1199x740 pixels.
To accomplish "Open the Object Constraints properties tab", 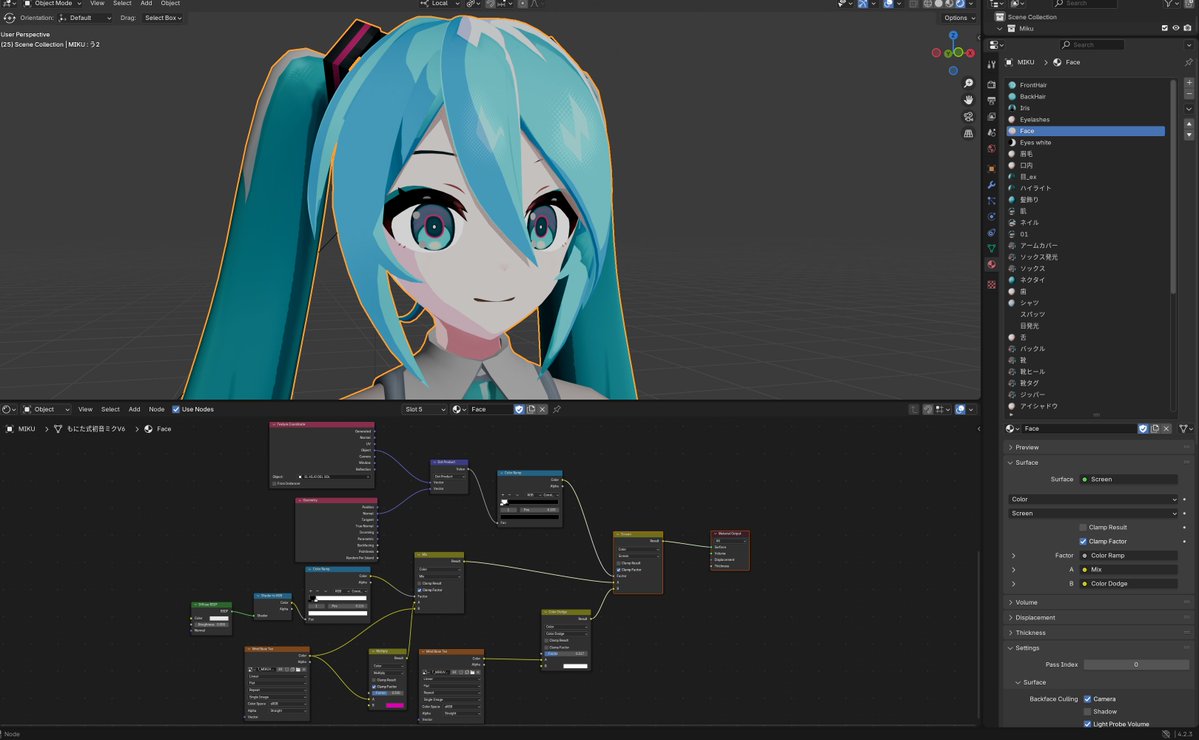I will pos(992,232).
